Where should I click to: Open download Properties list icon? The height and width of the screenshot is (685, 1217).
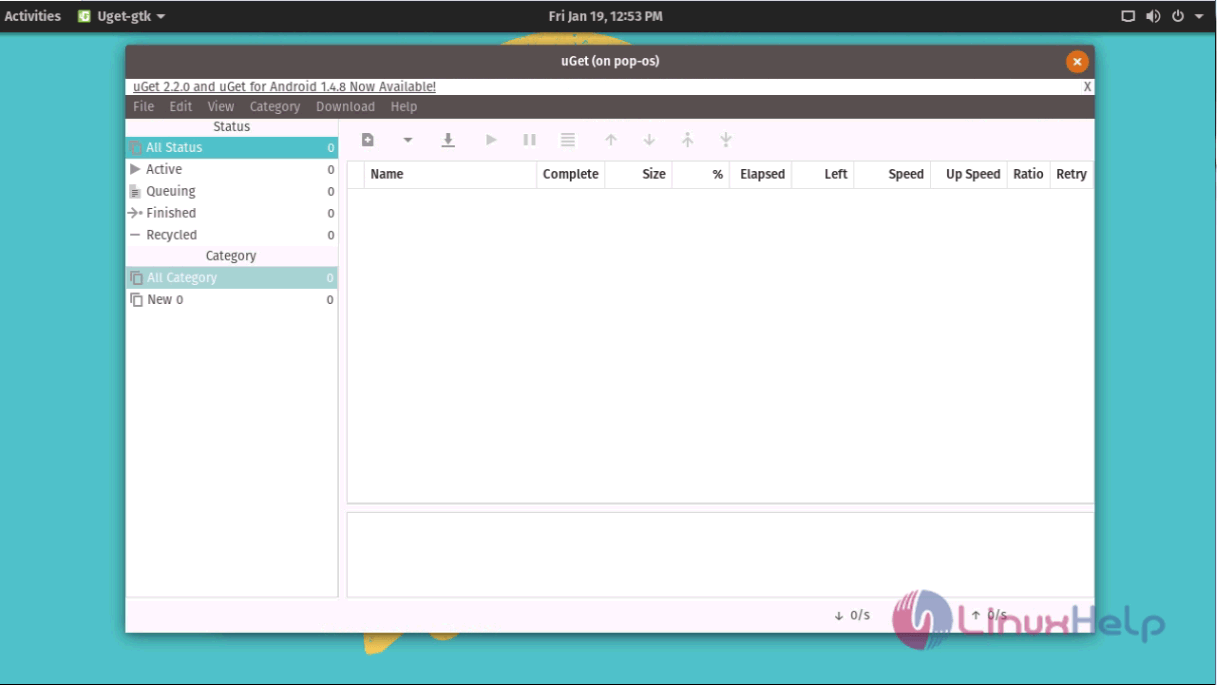point(568,140)
